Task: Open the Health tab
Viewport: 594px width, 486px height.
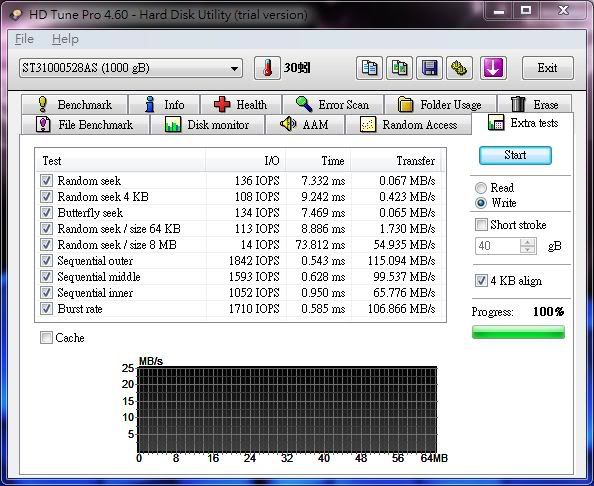Action: coord(241,104)
